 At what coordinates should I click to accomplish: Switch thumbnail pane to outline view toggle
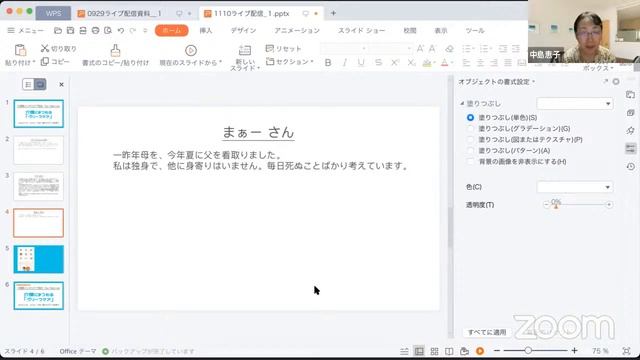click(28, 84)
